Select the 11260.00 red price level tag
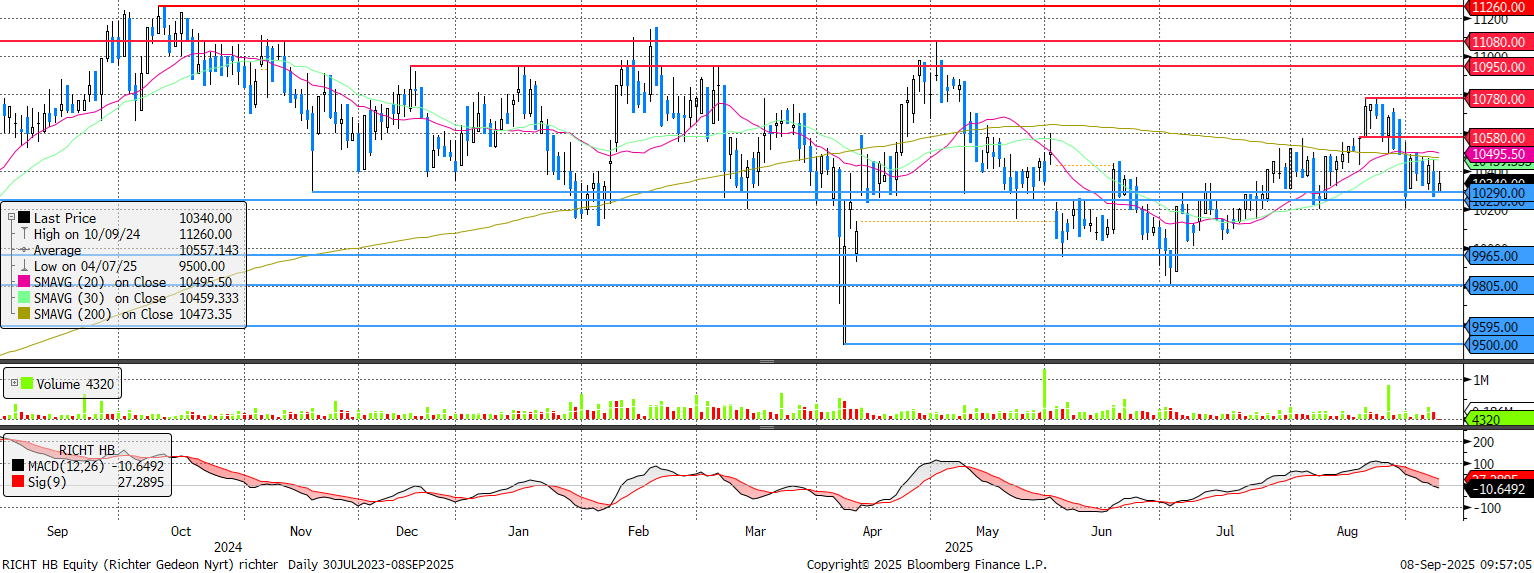 coord(1500,6)
